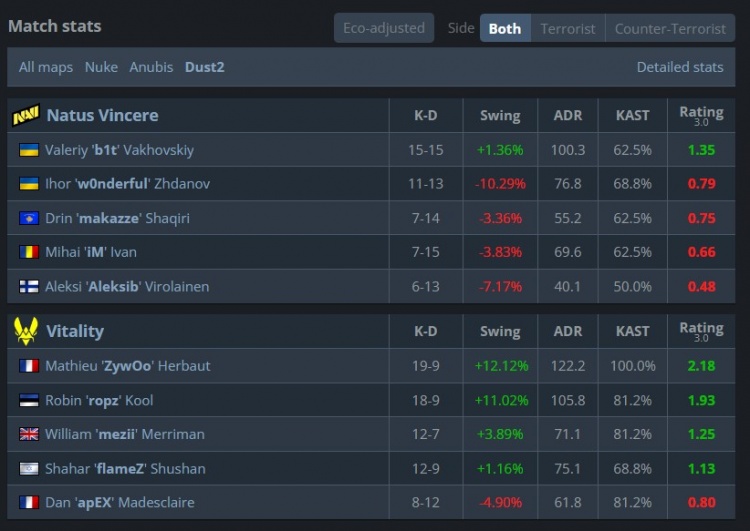This screenshot has width=750, height=531.
Task: Open Aleksi 'Aleksib' Virolainen player profile
Action: point(127,287)
